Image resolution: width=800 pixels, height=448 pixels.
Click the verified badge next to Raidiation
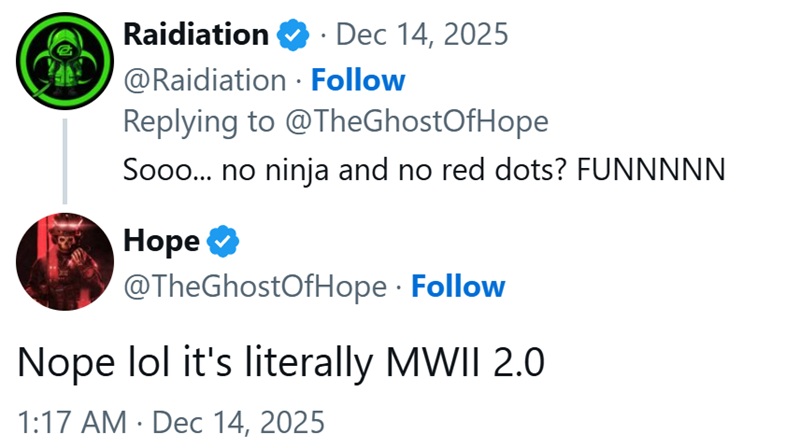pos(292,36)
